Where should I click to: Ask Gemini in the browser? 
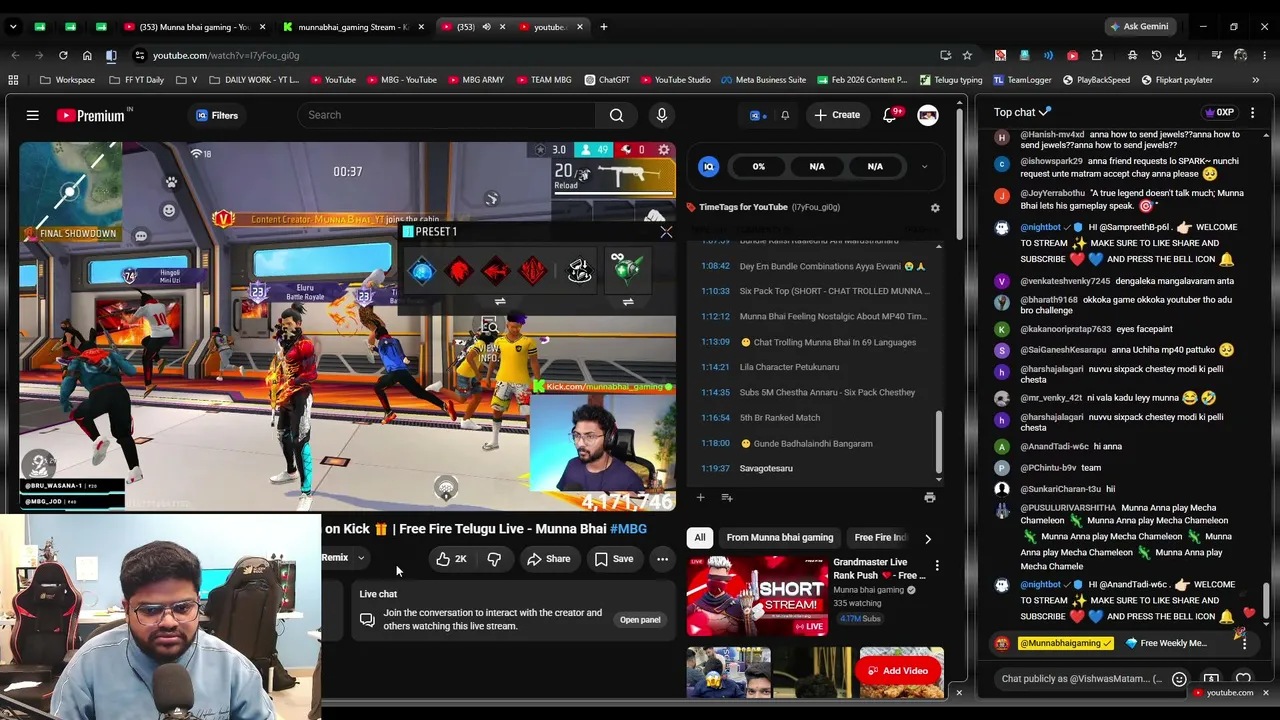pos(1139,27)
